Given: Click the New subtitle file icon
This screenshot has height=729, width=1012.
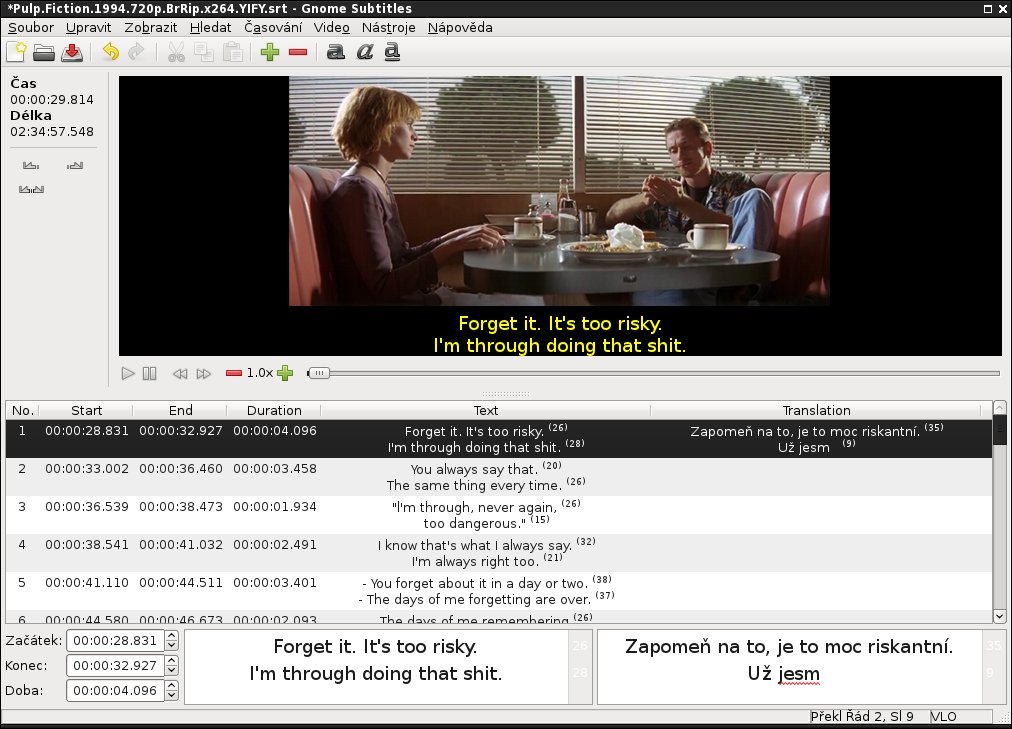Looking at the screenshot, I should tap(17, 53).
